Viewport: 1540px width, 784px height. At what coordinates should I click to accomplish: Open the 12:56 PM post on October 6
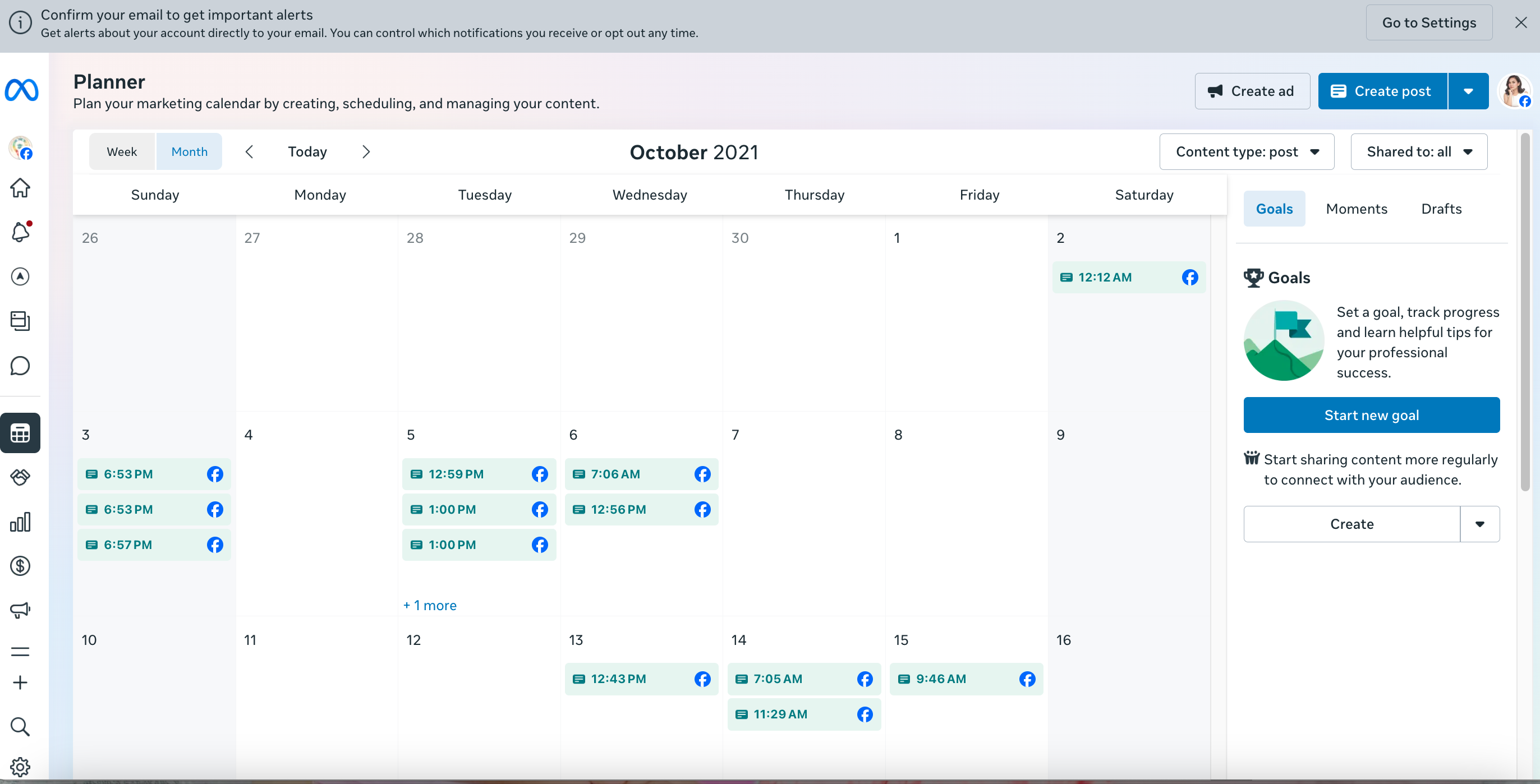click(641, 509)
